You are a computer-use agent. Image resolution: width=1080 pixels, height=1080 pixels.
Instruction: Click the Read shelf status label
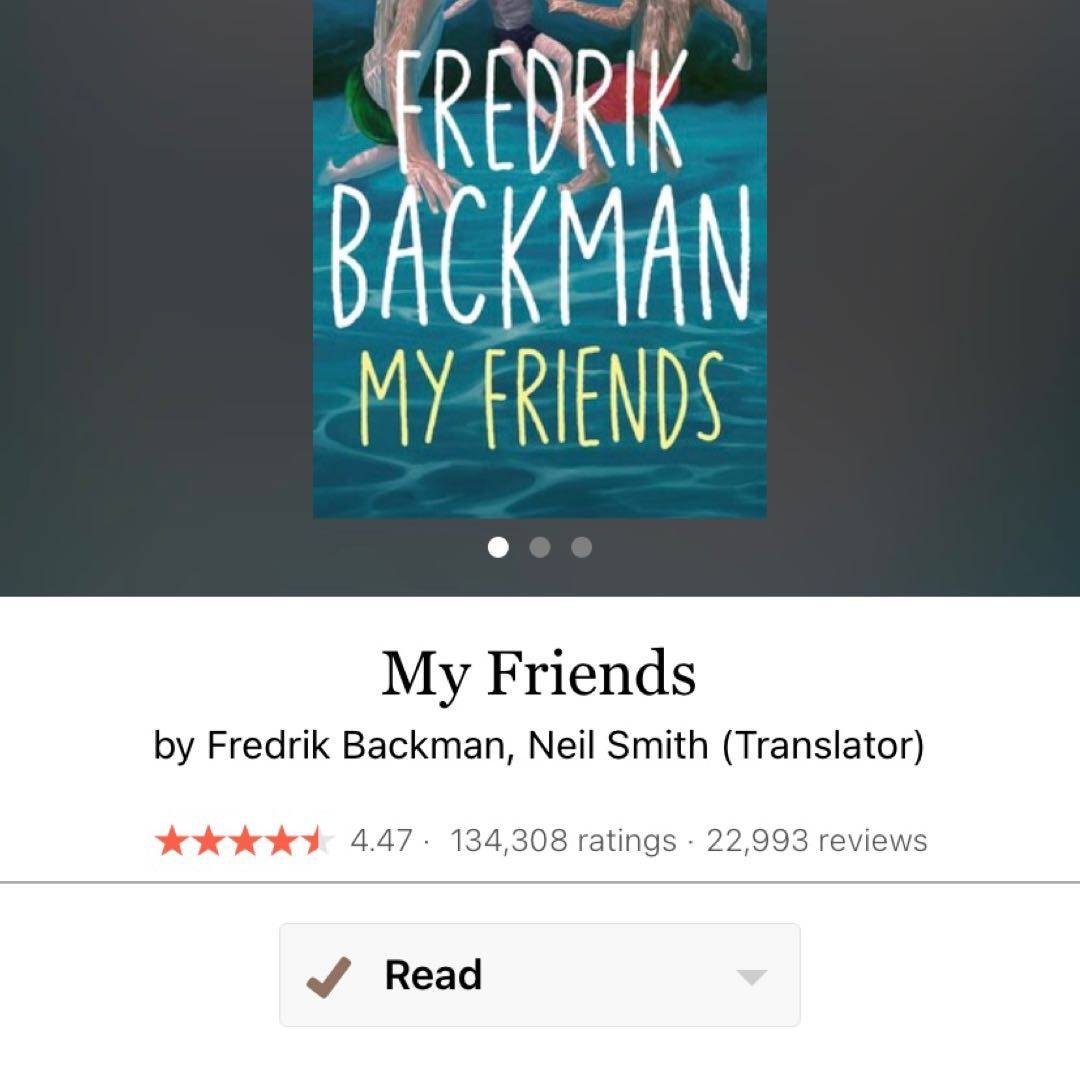[x=433, y=975]
